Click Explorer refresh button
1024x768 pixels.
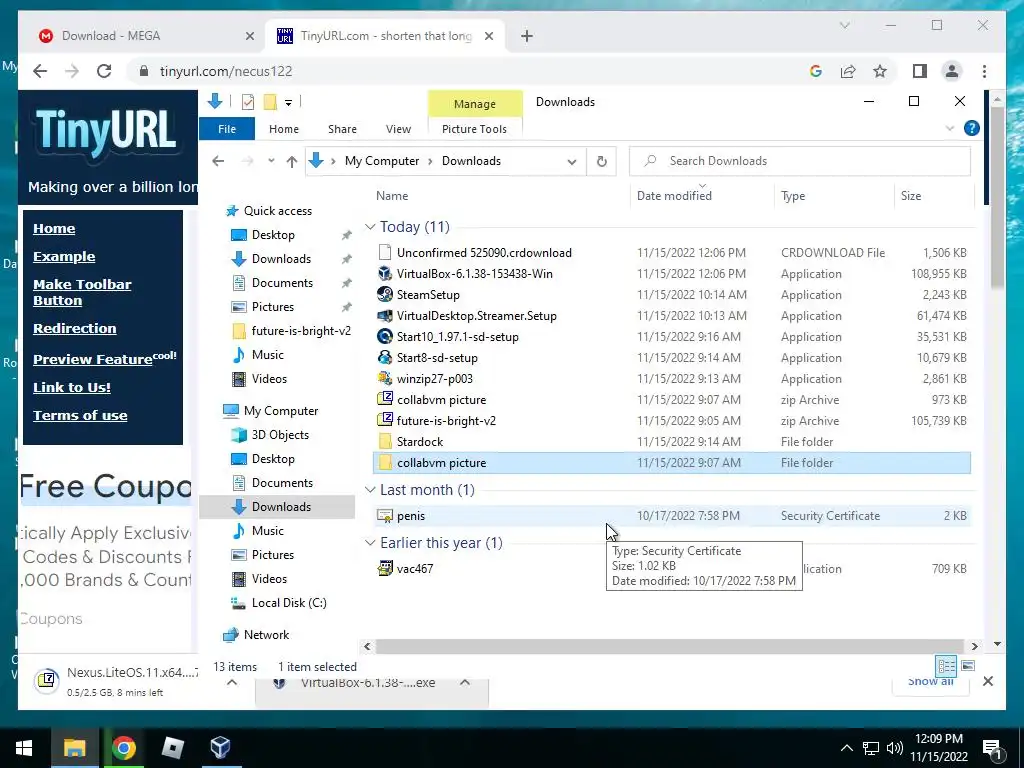pos(601,161)
